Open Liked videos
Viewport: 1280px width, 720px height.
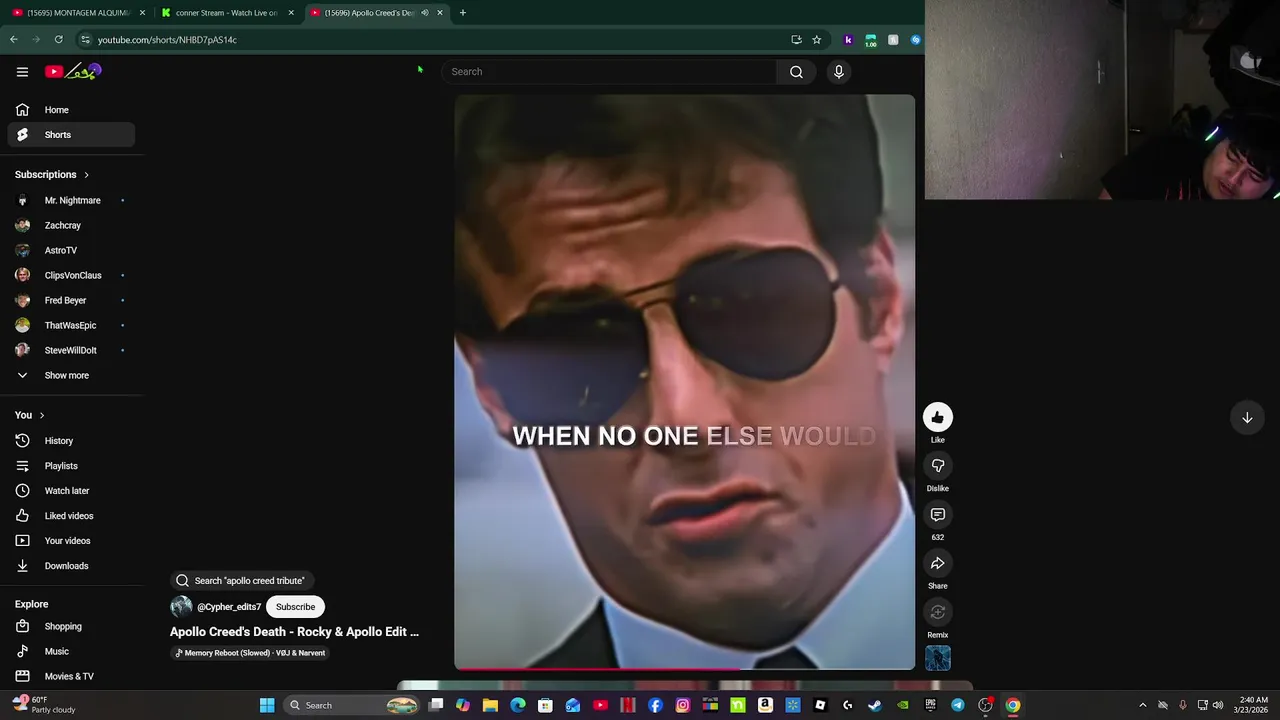pyautogui.click(x=71, y=516)
